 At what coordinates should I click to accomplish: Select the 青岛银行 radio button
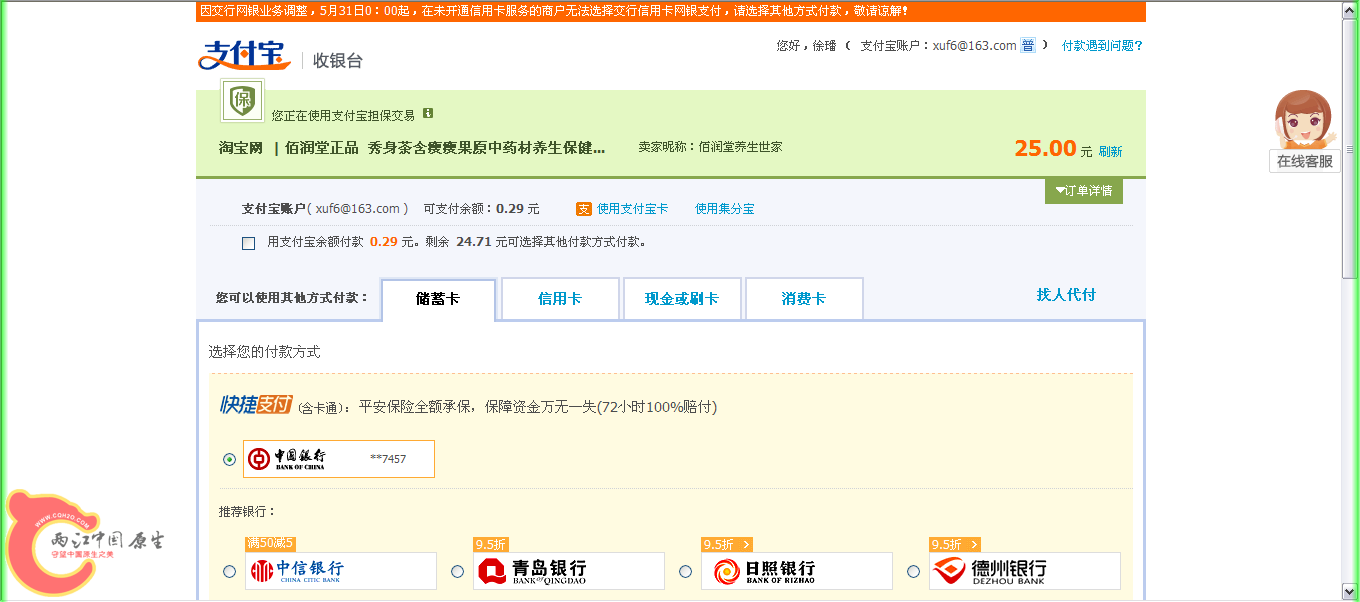click(x=458, y=571)
